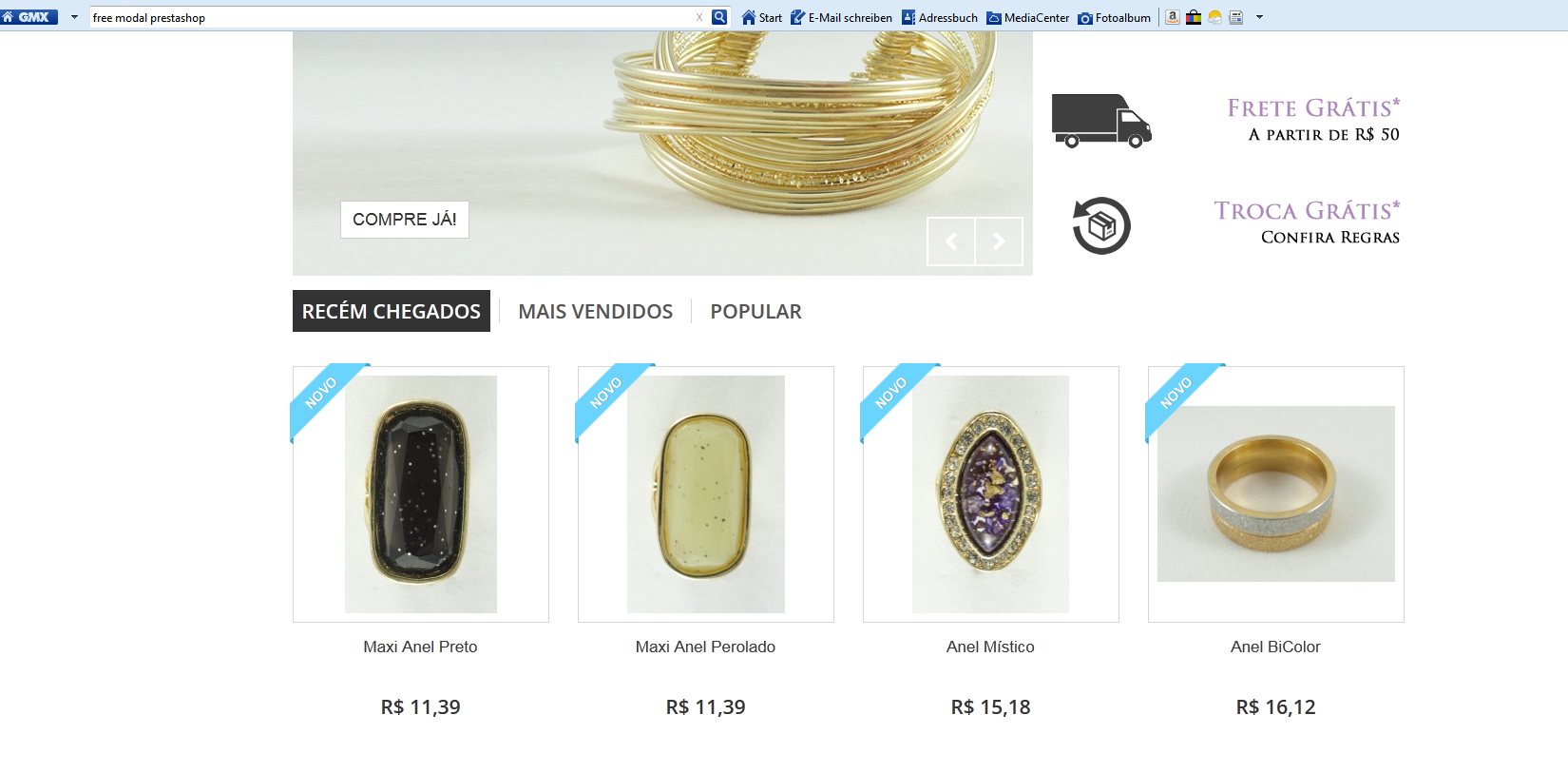Open the Fotoalbum camera toolbar item

pos(1115,17)
